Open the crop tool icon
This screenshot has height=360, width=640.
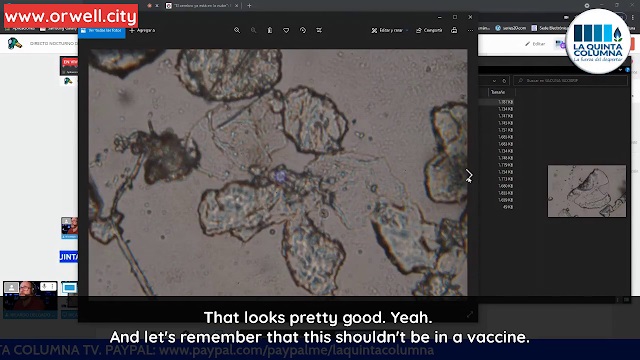pos(319,30)
